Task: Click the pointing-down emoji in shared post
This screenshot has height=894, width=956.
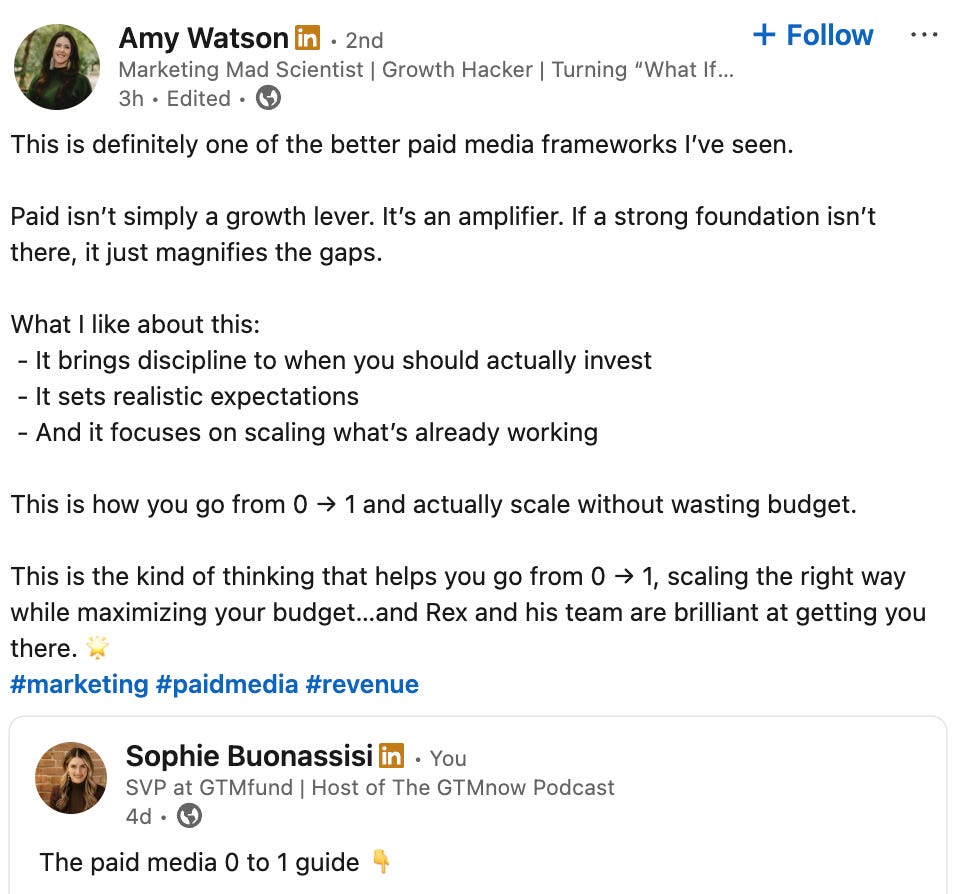Action: (x=382, y=862)
